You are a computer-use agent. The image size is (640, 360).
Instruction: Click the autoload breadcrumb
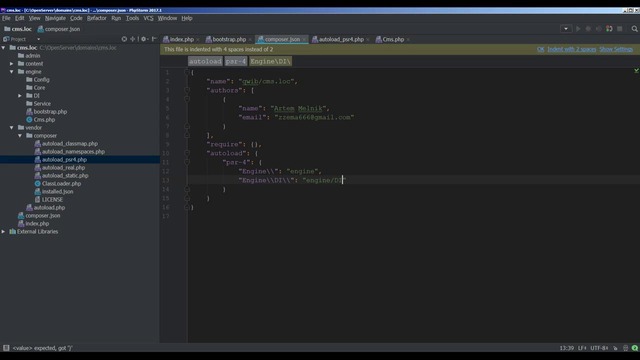pos(205,61)
